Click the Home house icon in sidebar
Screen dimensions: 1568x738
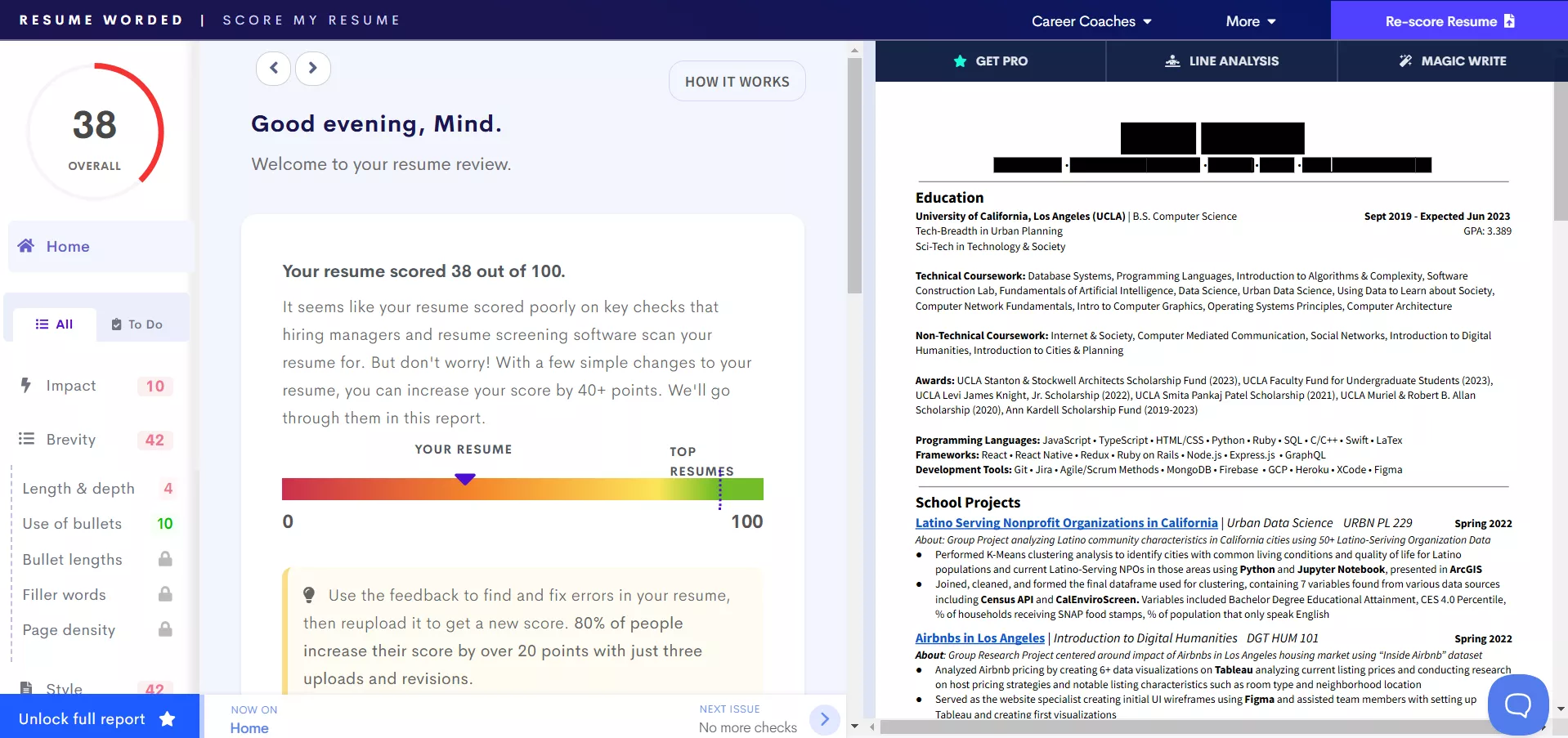(x=26, y=246)
